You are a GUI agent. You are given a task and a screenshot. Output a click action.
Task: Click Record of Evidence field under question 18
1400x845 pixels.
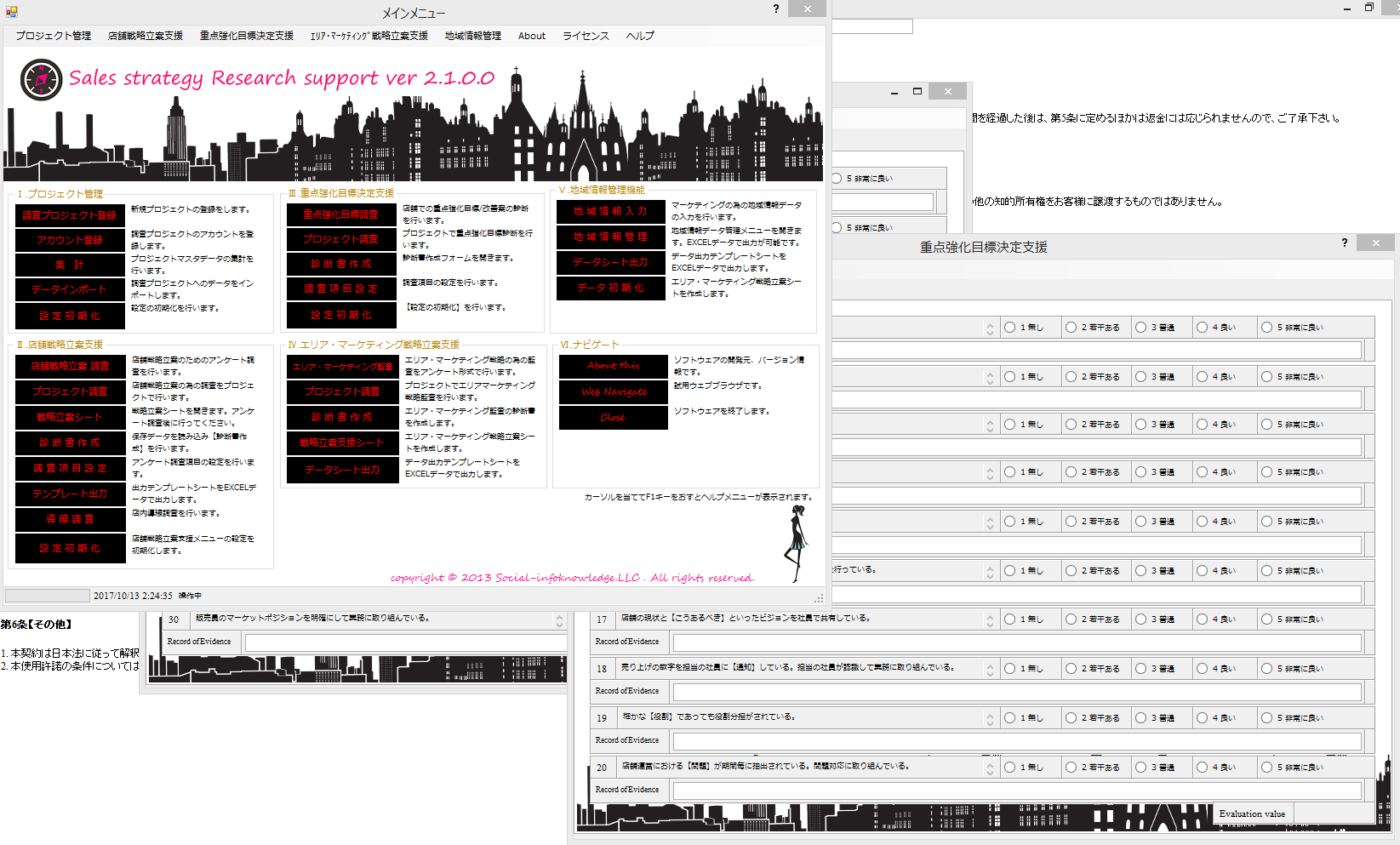1017,692
